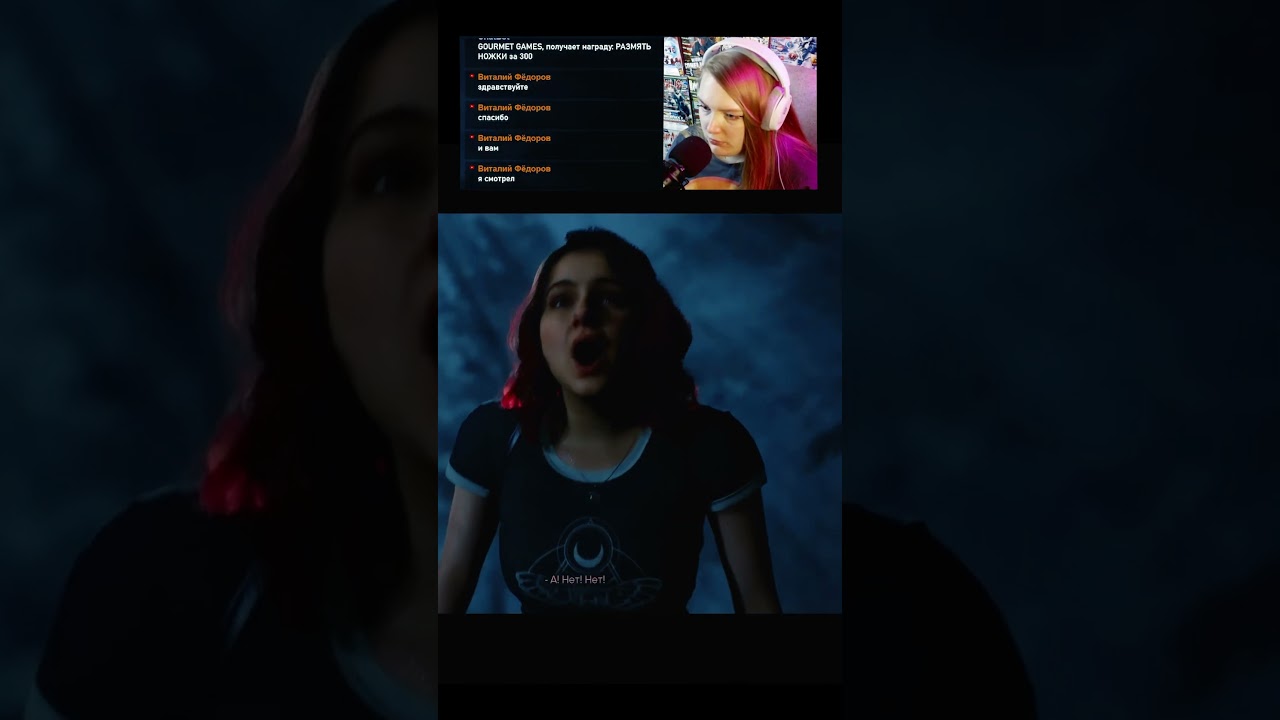Click the chat message "здравствуйте"
Viewport: 1280px width, 720px height.
tap(503, 88)
